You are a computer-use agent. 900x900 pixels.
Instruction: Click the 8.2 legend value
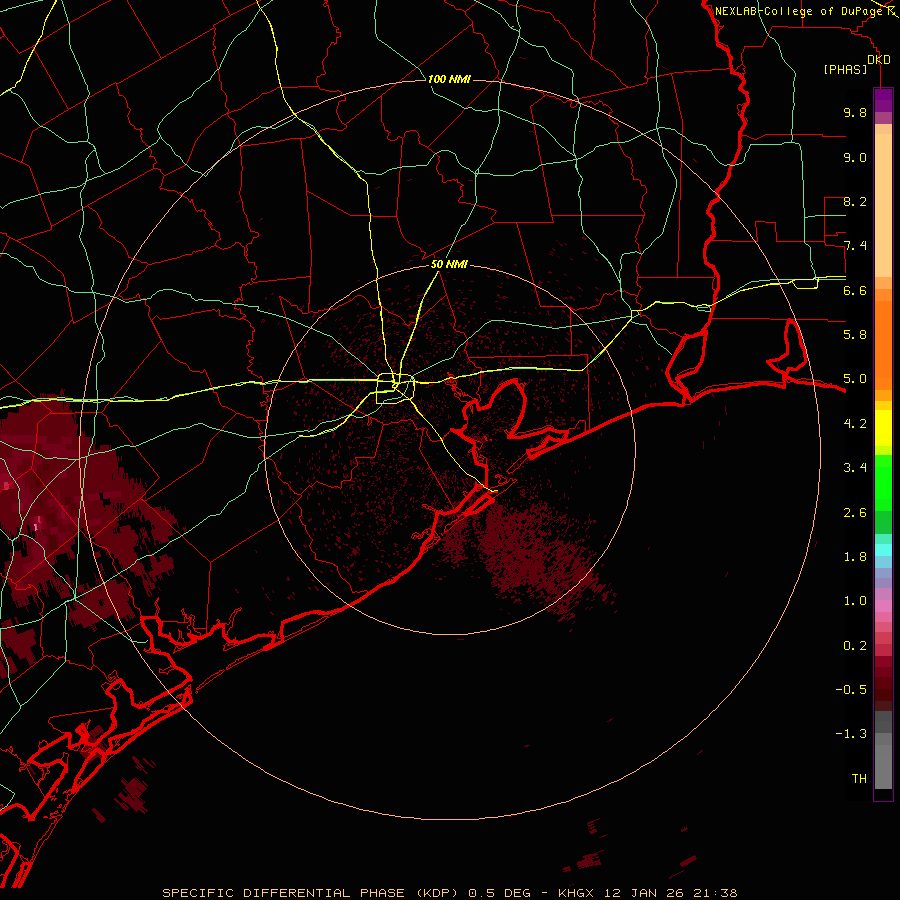[x=855, y=201]
